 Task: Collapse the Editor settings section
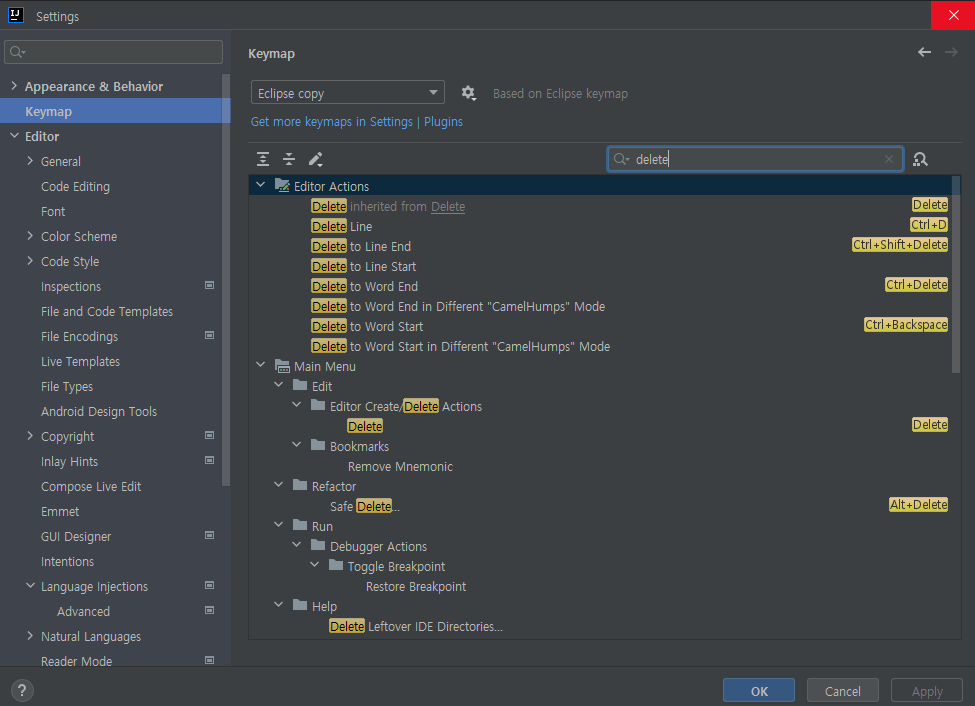[x=14, y=136]
